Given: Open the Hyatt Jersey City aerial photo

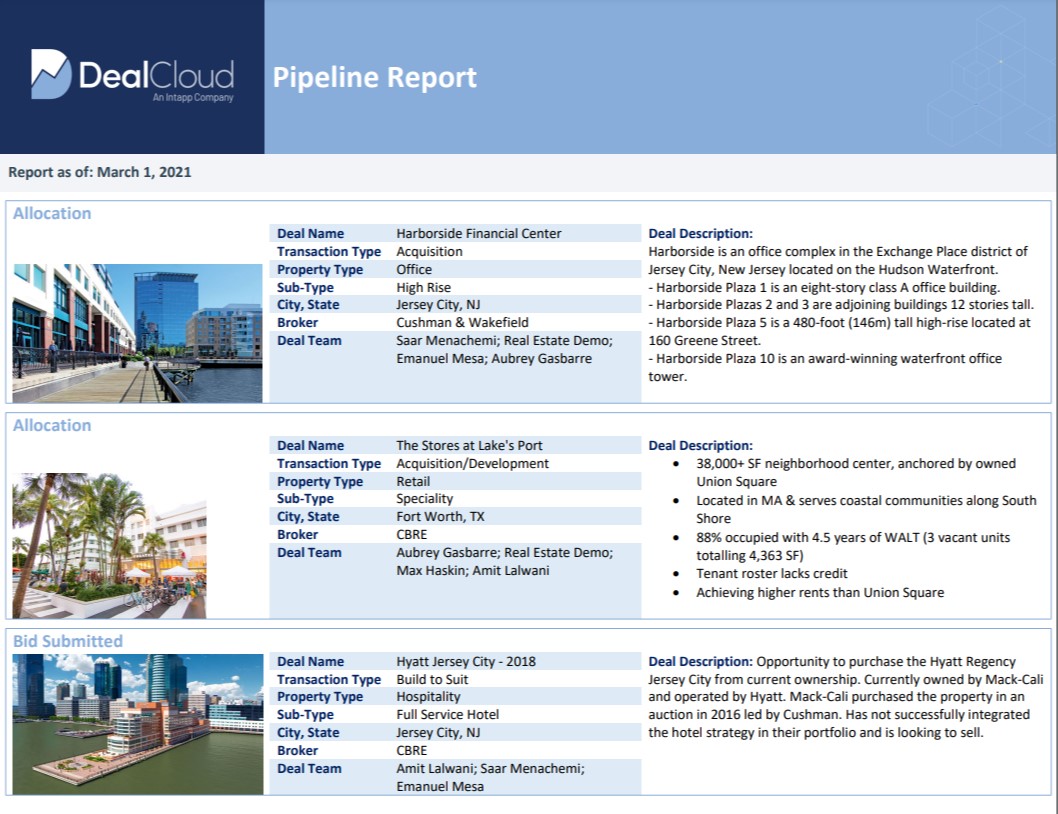Looking at the screenshot, I should [139, 724].
